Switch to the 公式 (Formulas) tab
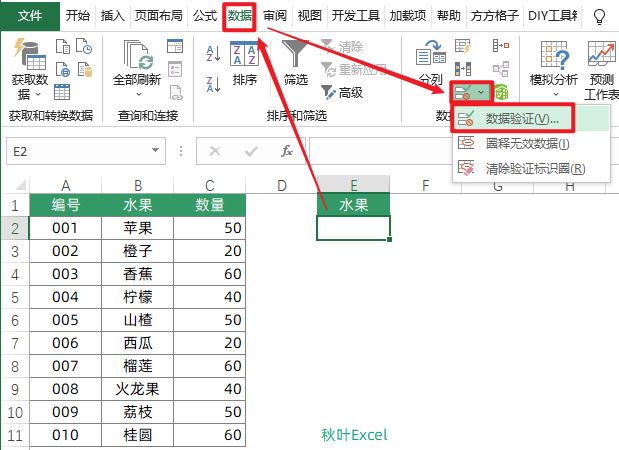This screenshot has width=619, height=450. click(205, 16)
